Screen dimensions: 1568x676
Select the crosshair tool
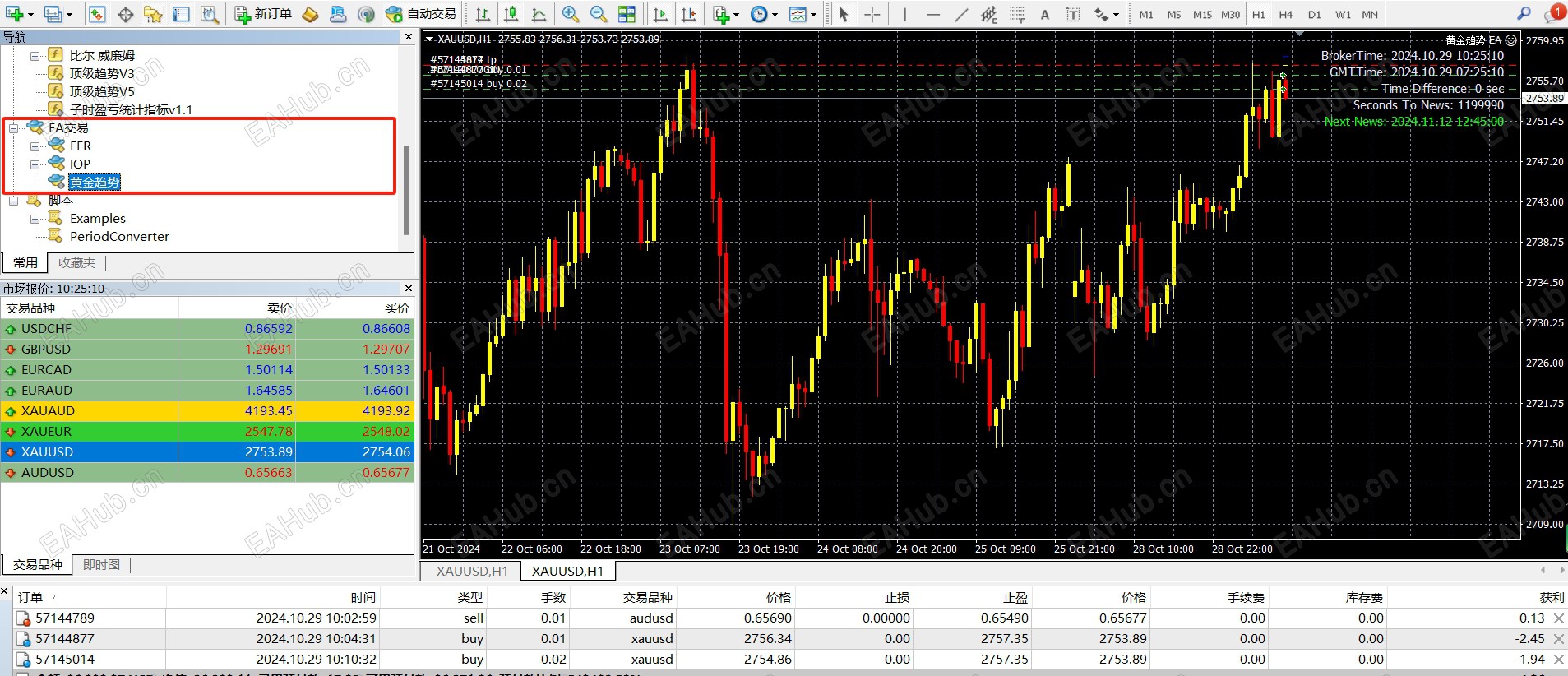pos(872,14)
